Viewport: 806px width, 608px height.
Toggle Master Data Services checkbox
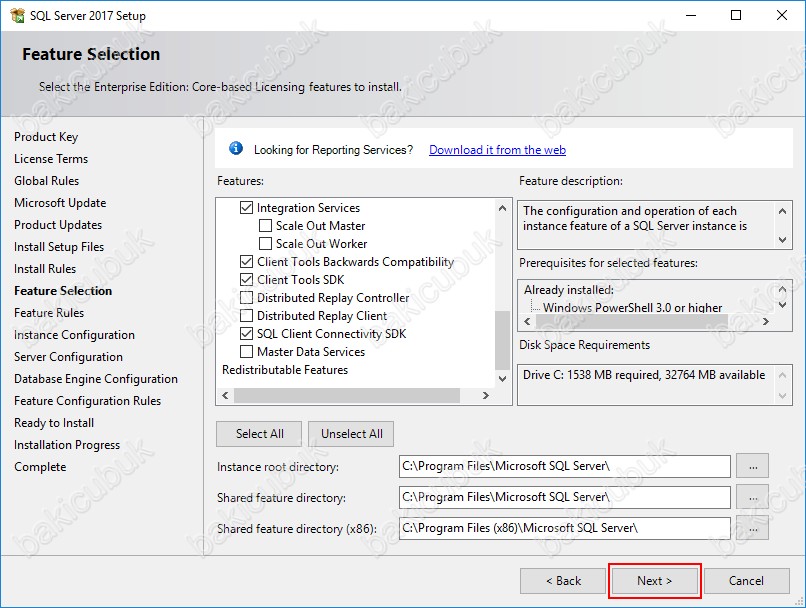coord(247,352)
